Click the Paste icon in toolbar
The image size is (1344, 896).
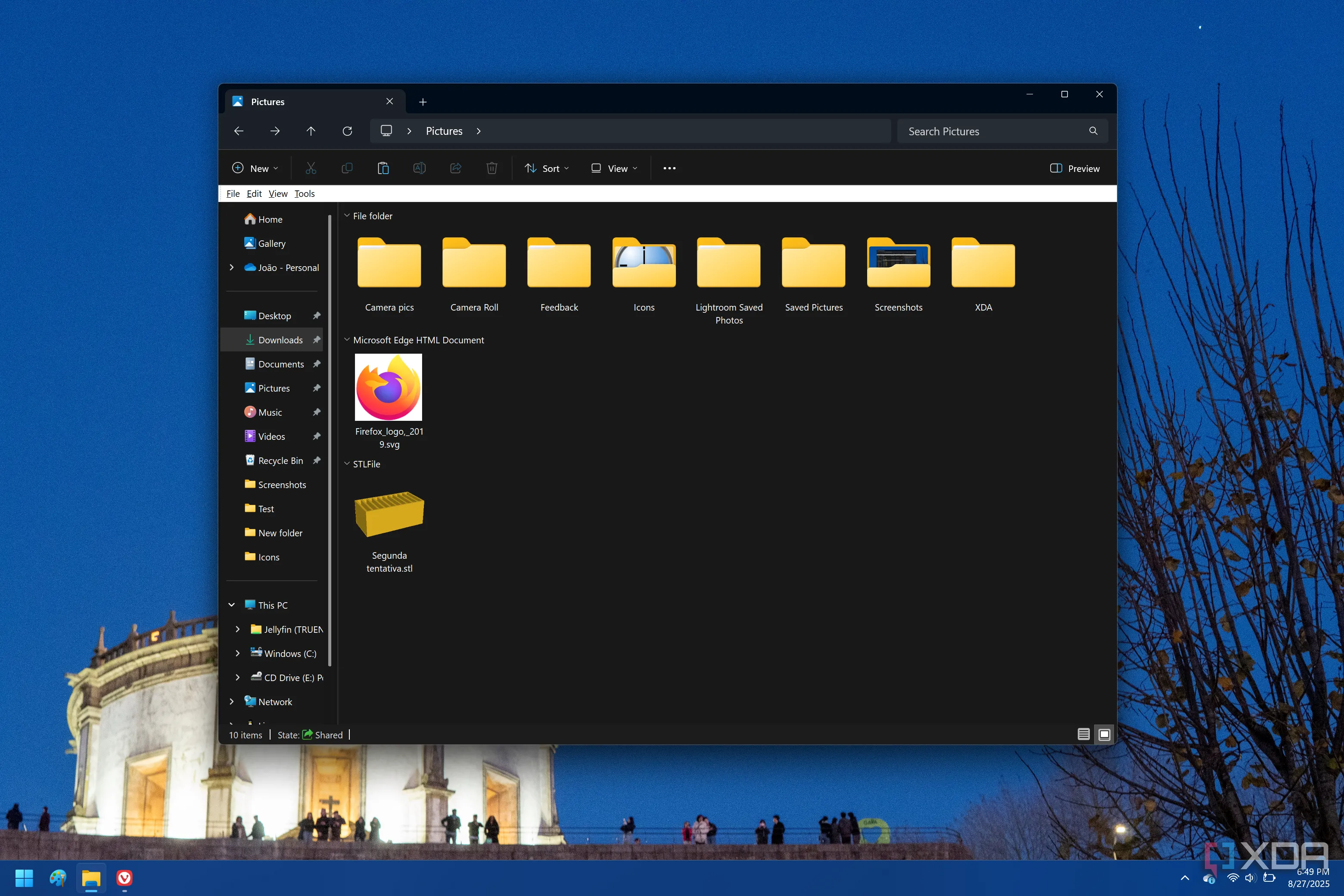[x=383, y=168]
